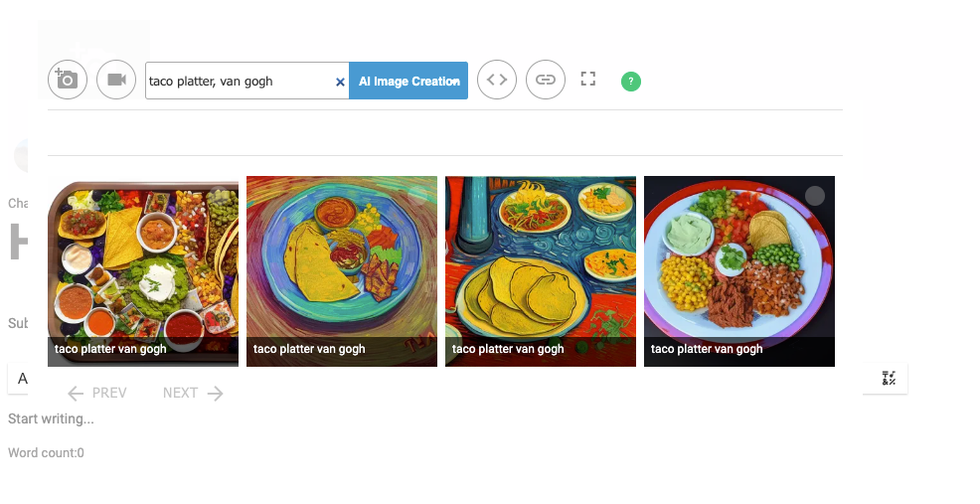Click the AI Image Creation button

[x=408, y=81]
